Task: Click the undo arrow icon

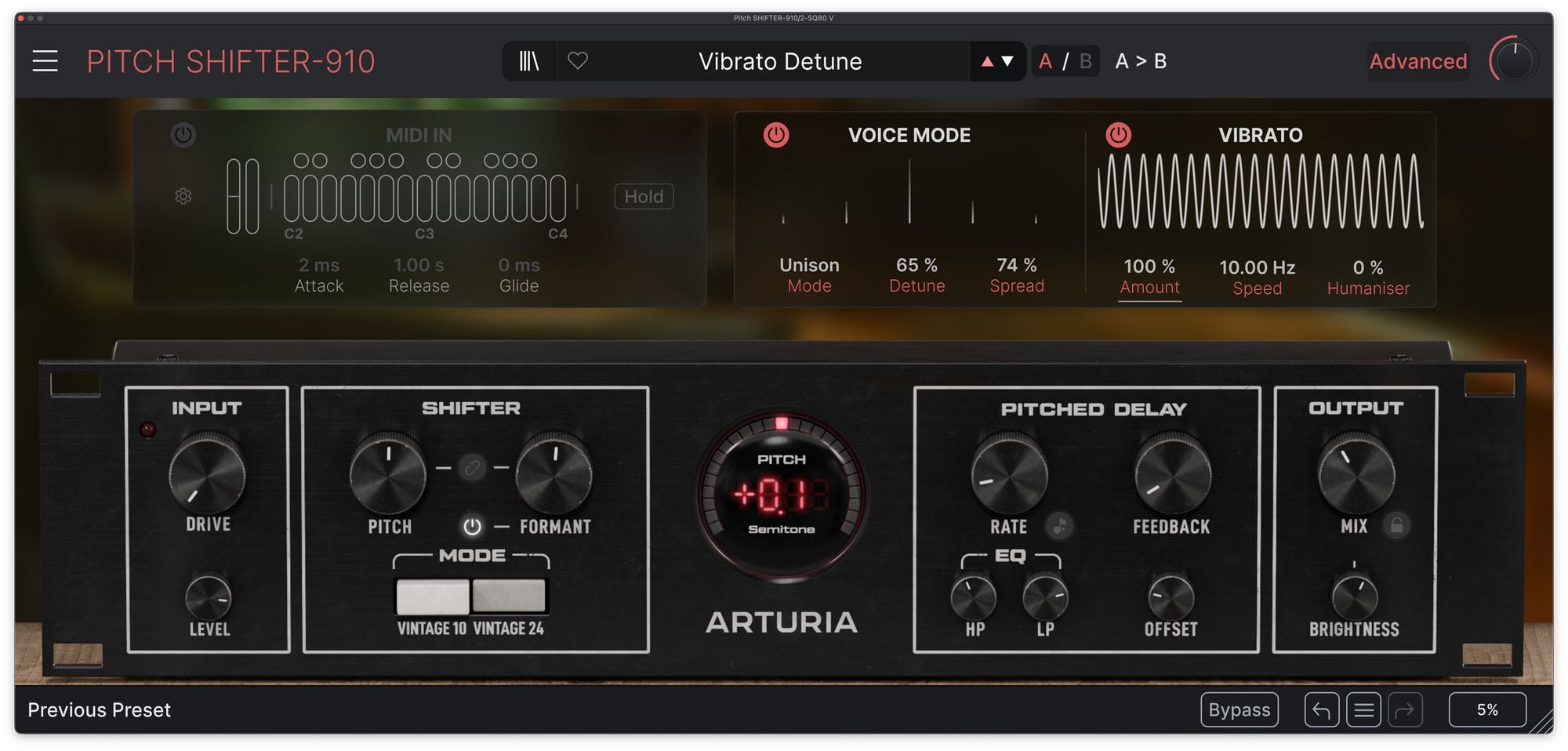Action: coord(1321,710)
